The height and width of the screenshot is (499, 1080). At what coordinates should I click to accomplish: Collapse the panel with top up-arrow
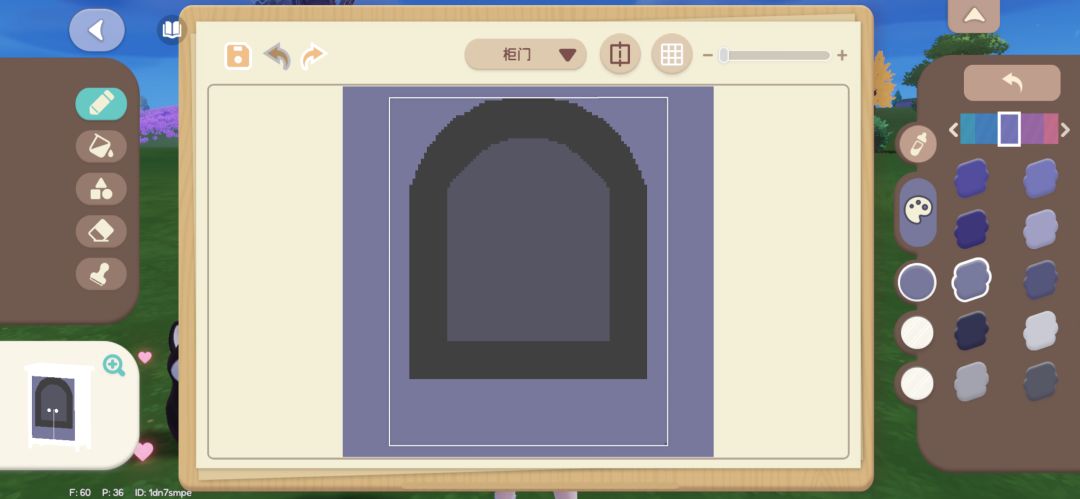(973, 15)
